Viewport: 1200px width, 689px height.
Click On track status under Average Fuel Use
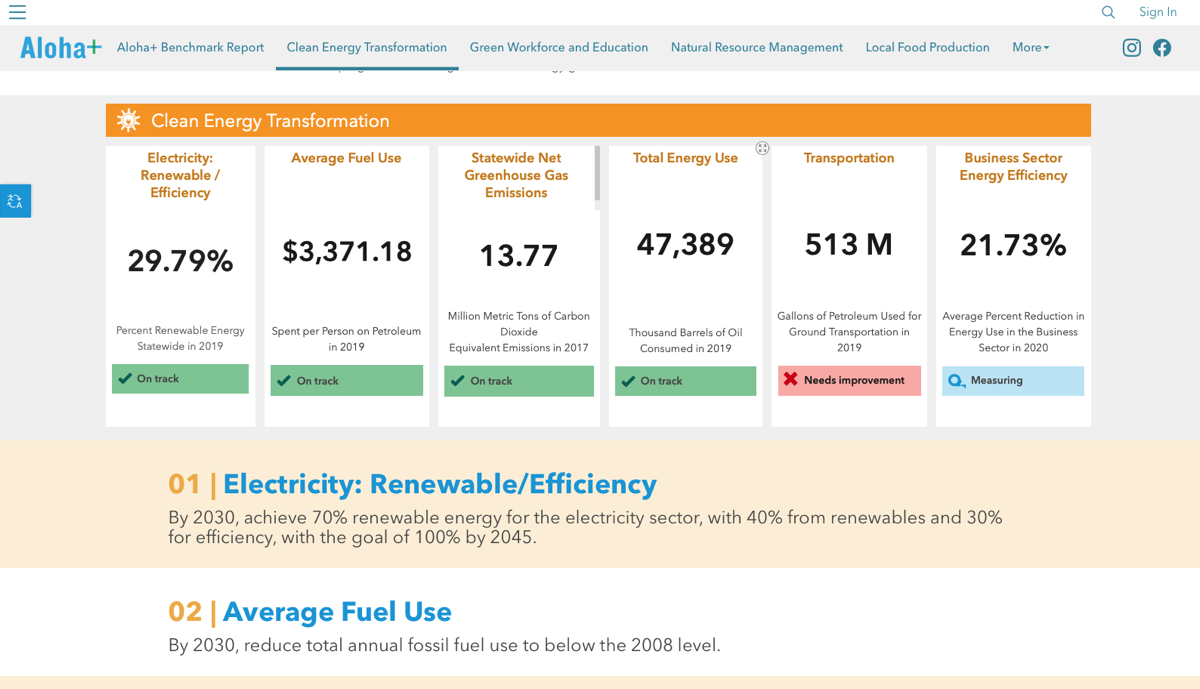click(346, 381)
